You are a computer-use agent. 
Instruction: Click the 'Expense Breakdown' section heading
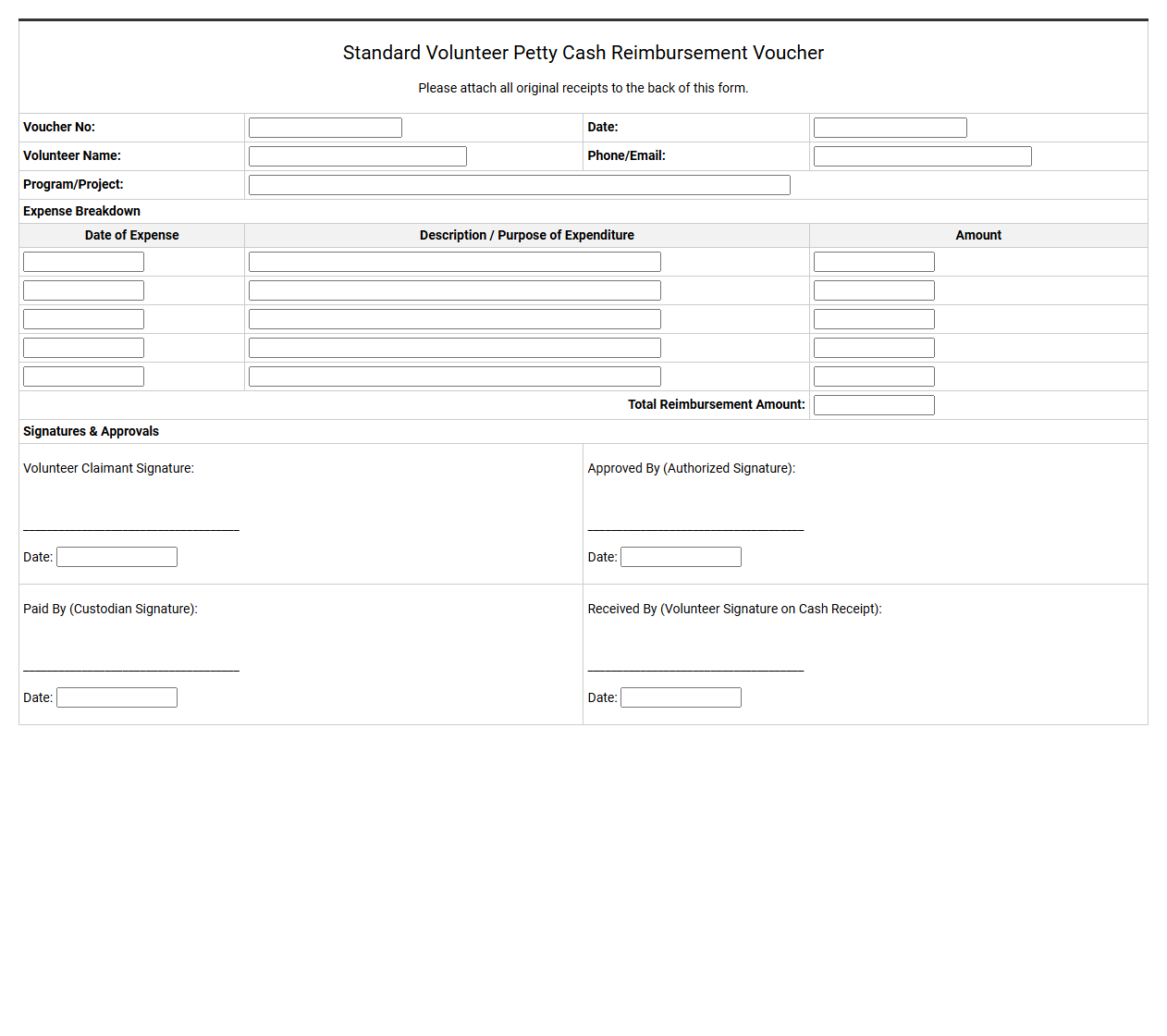[x=81, y=211]
